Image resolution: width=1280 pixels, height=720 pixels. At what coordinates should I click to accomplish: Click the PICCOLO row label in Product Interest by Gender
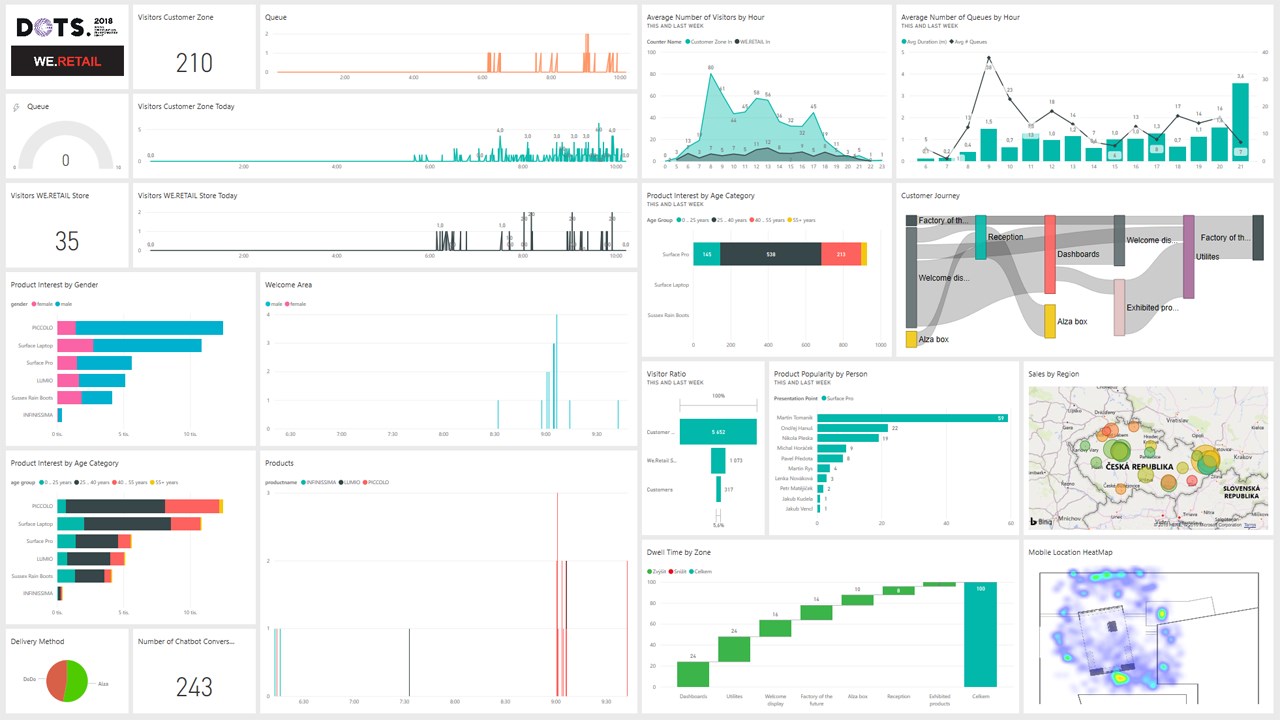pos(43,328)
